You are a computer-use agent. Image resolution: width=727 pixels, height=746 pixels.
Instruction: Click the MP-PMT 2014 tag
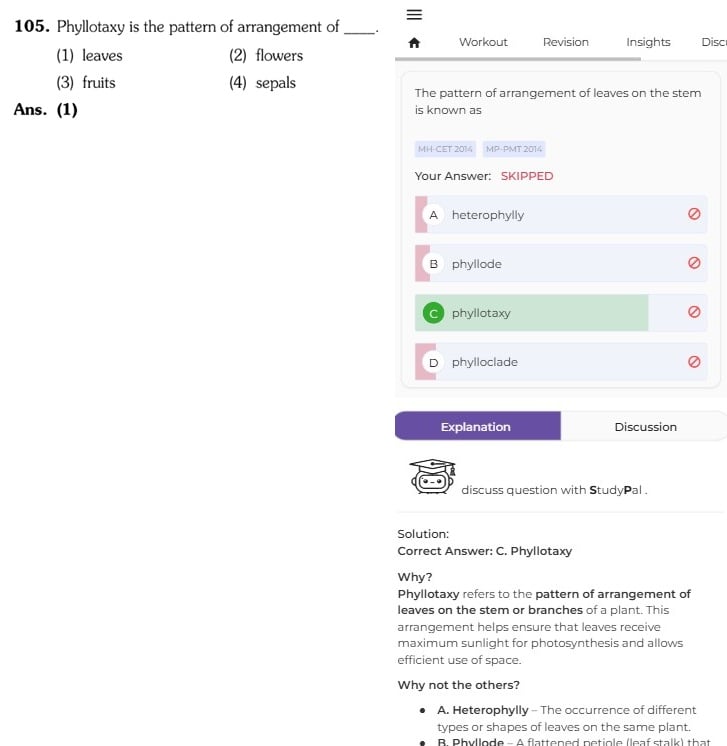pos(513,149)
